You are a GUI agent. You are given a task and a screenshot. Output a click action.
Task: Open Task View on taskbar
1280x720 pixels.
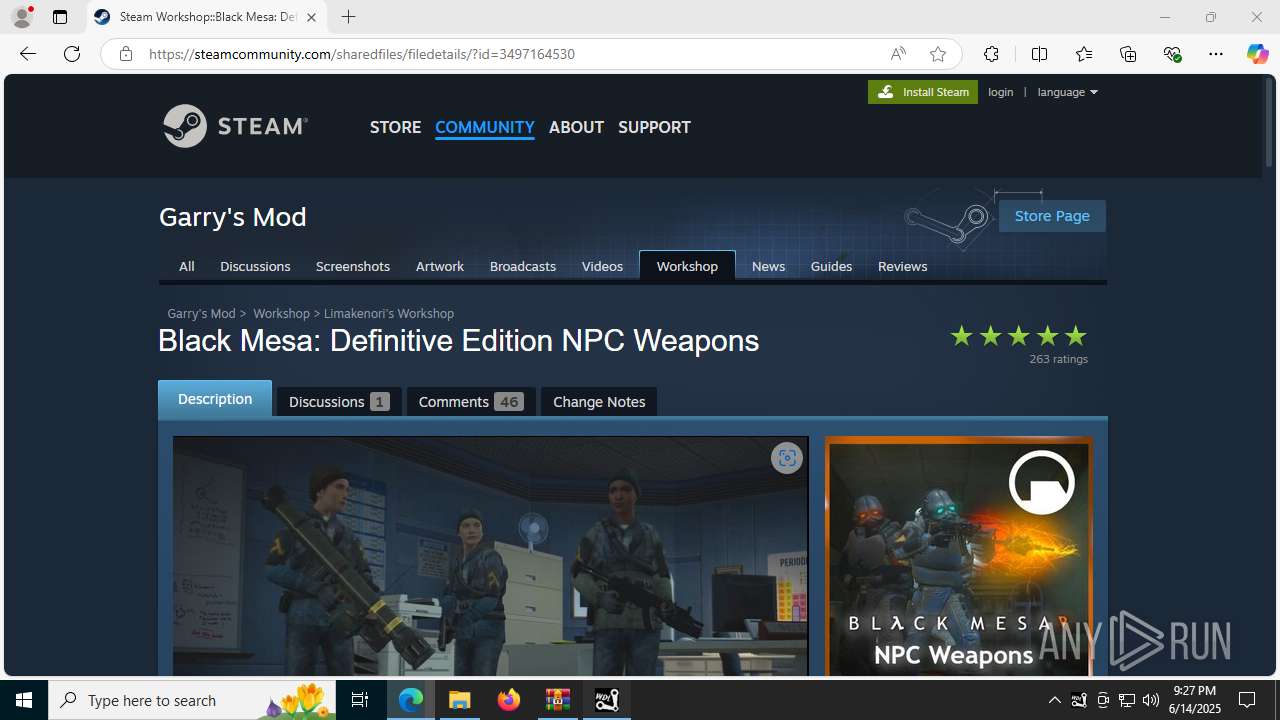click(x=360, y=700)
